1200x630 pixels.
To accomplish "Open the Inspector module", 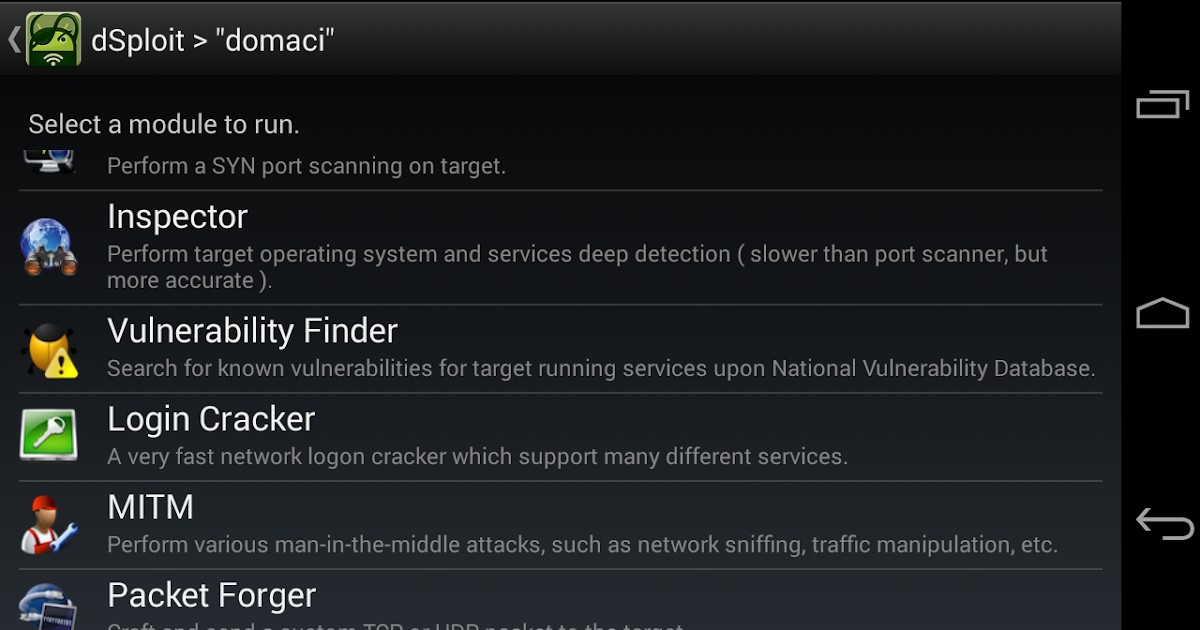I will pyautogui.click(x=177, y=217).
